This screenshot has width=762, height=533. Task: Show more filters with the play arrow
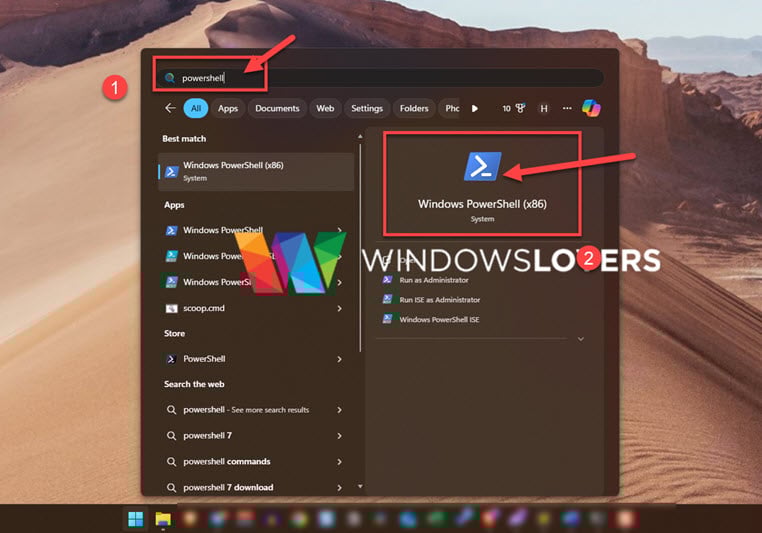pyautogui.click(x=475, y=108)
